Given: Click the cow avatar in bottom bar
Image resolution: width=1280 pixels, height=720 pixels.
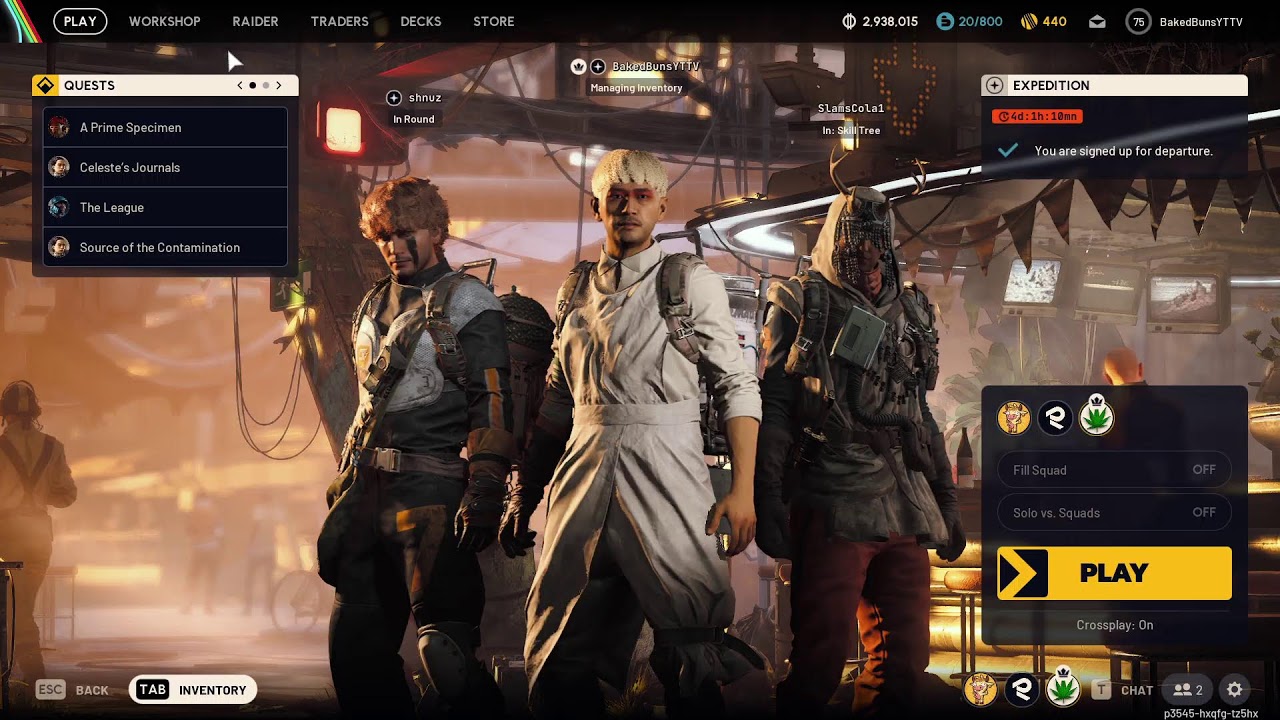Looking at the screenshot, I should pos(980,689).
